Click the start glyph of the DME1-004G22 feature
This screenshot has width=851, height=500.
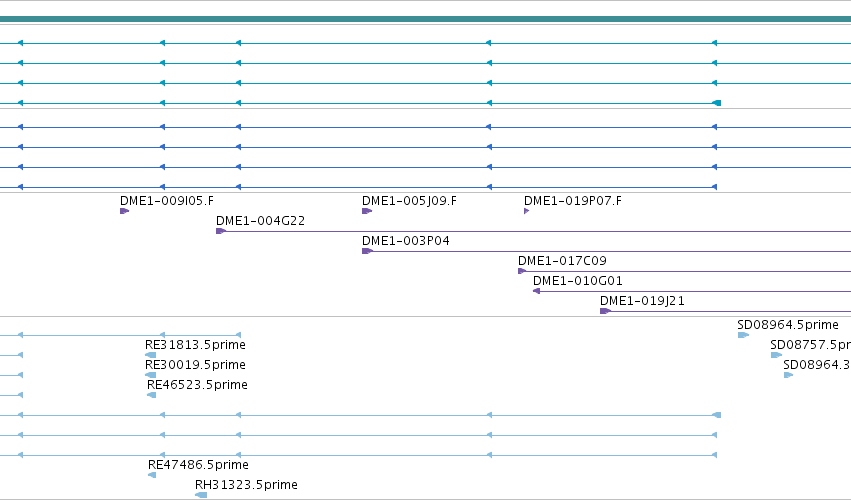tap(221, 231)
